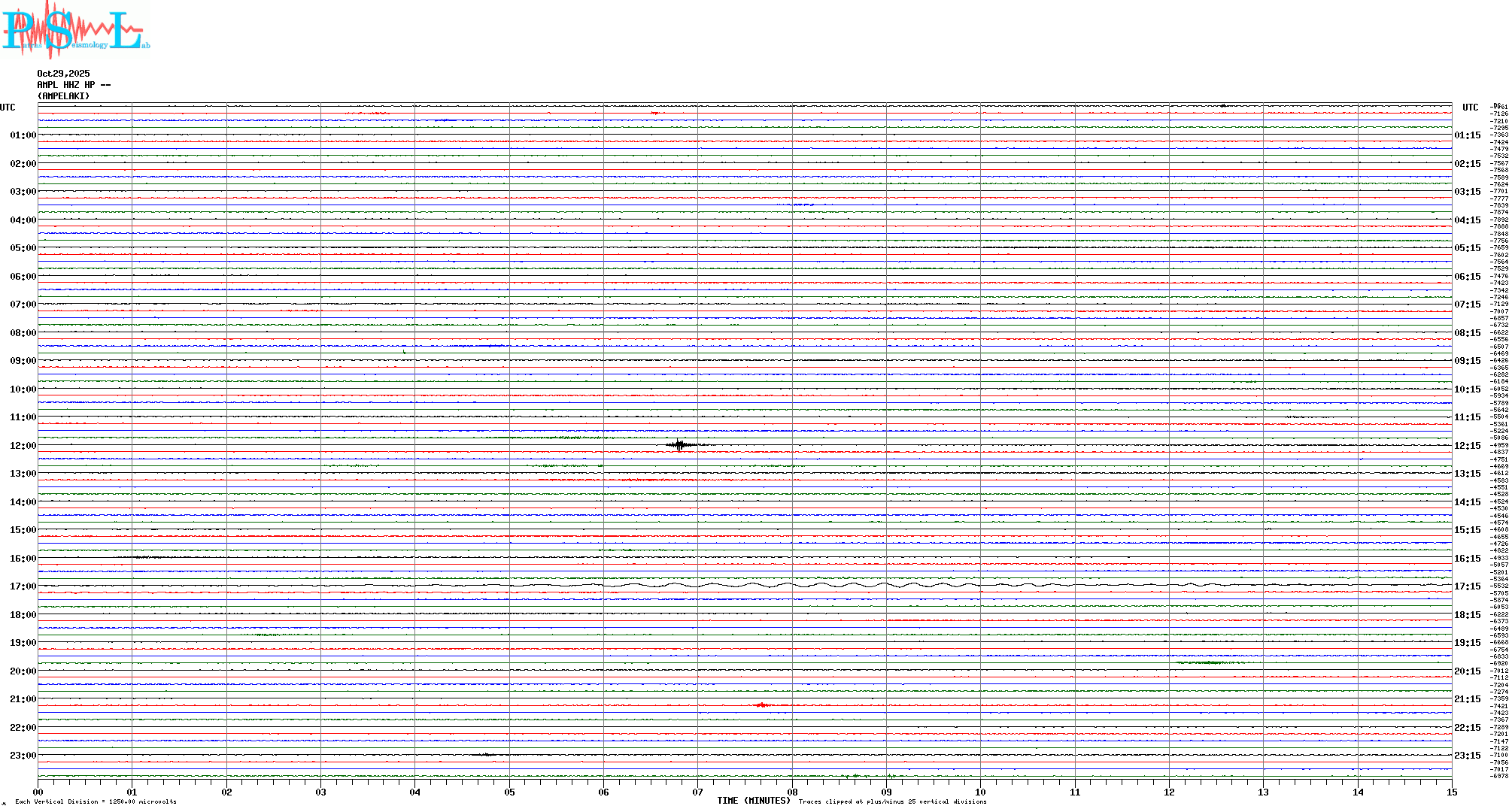Click the 17:00 hour label on left

[23, 586]
